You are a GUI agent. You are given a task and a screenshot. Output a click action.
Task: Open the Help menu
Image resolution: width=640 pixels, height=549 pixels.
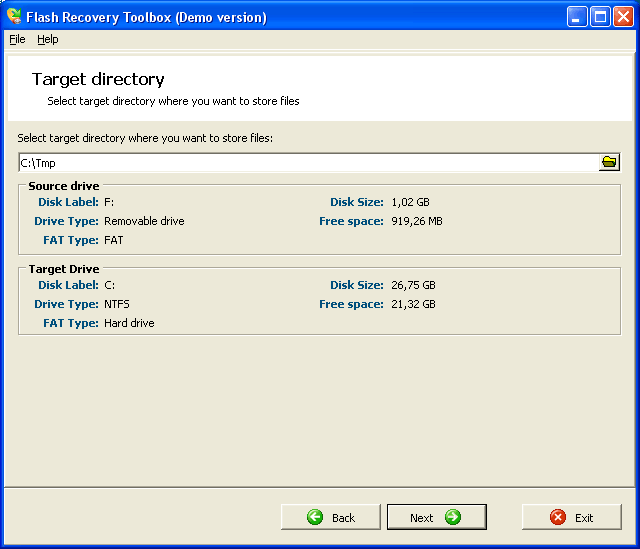[x=48, y=39]
